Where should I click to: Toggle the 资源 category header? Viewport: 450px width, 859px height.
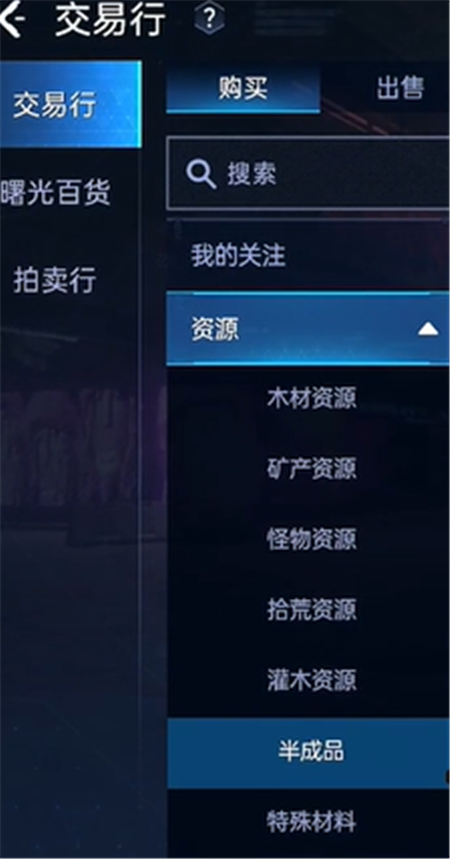[308, 329]
